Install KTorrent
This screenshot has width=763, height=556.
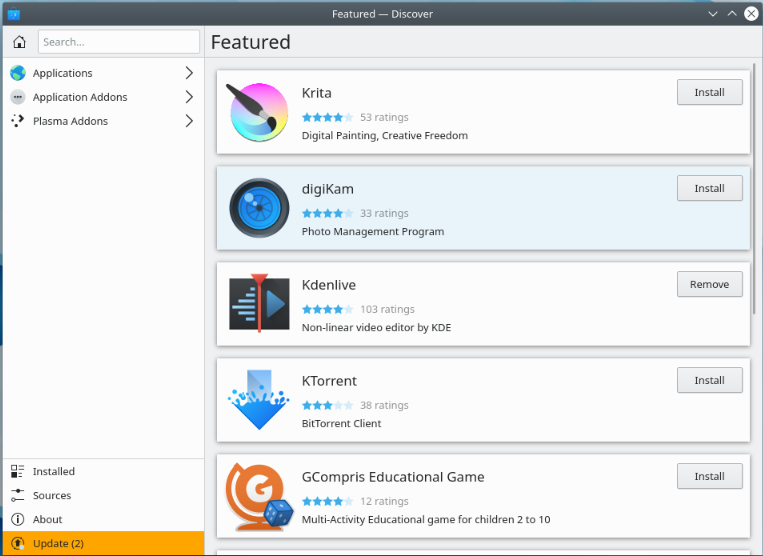709,380
